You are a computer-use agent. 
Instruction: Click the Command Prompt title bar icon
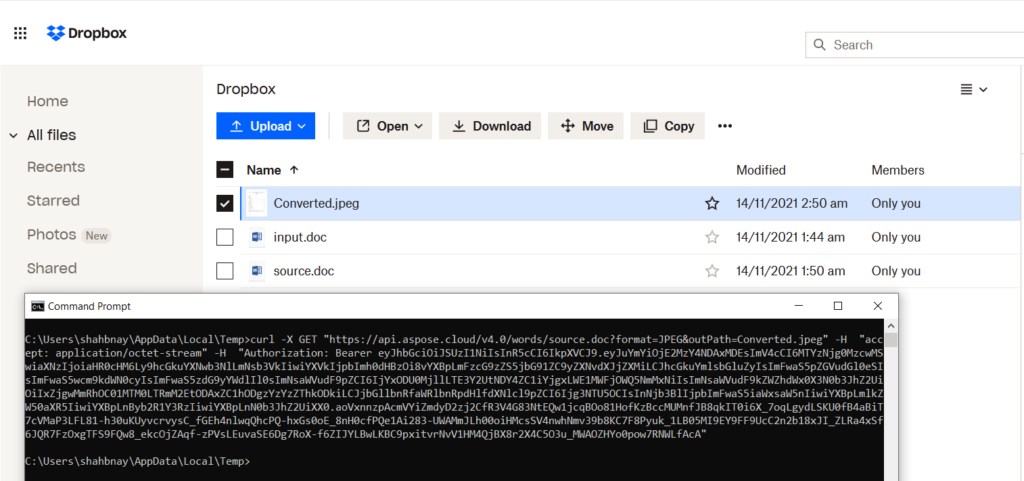click(x=37, y=306)
